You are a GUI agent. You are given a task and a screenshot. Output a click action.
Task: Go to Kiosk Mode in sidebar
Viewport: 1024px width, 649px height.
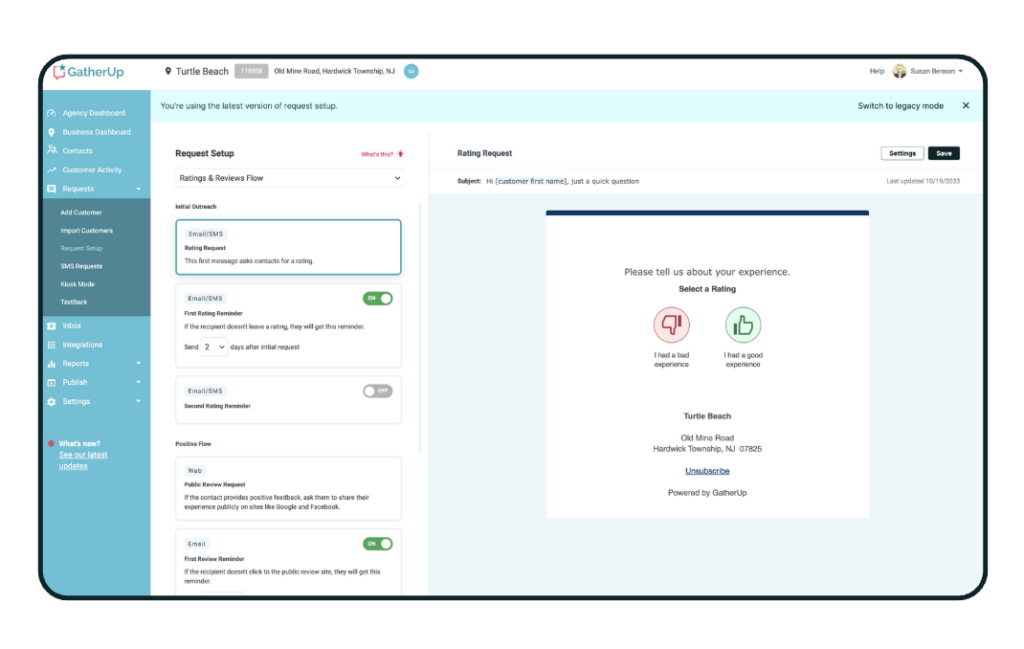[x=77, y=284]
